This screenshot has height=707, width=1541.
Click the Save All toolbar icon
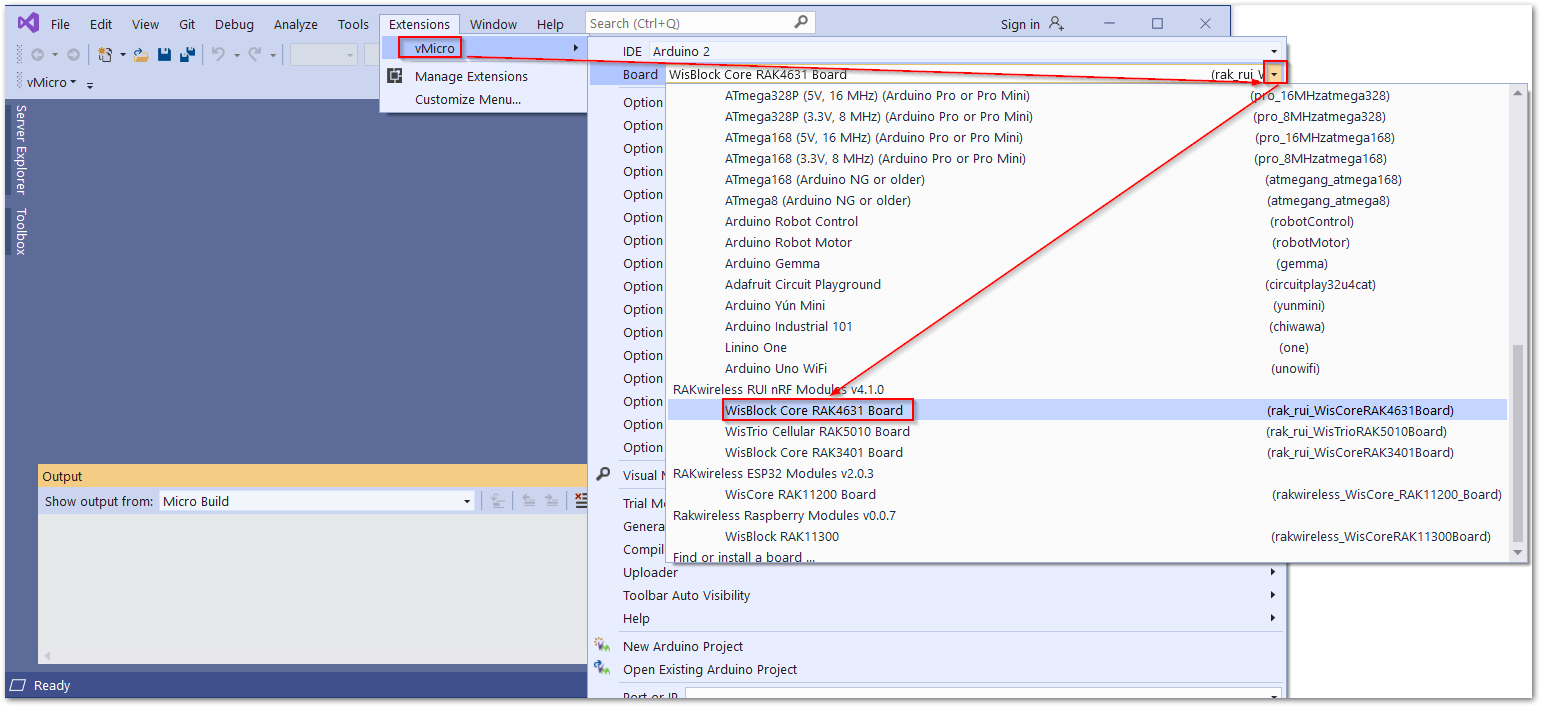187,55
